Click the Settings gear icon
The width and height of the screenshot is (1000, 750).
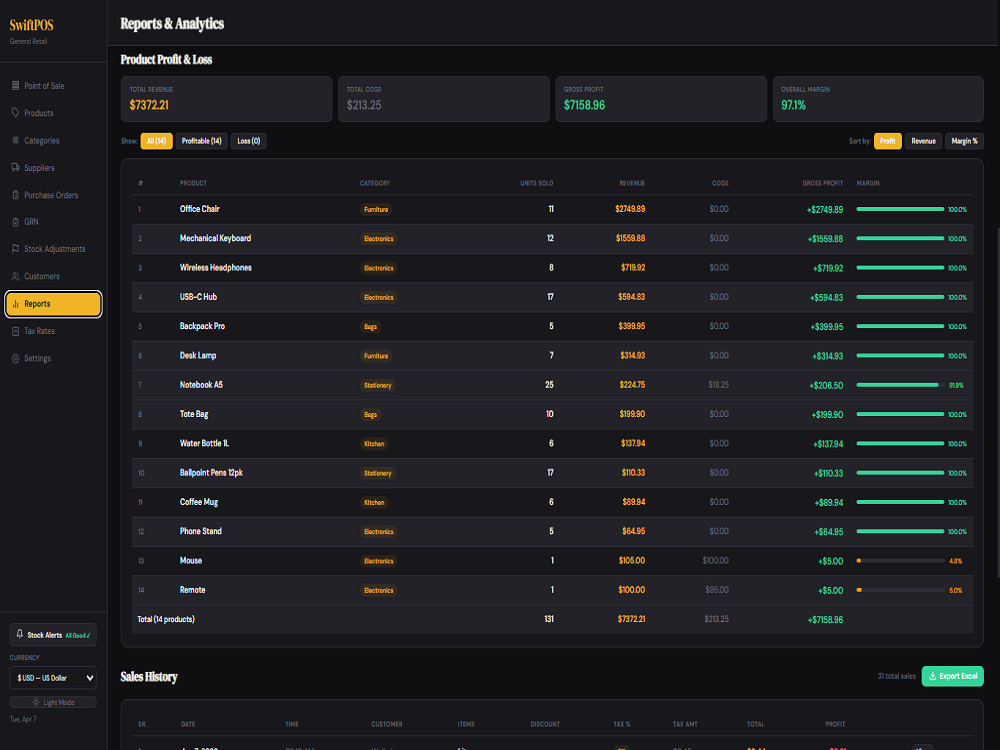(x=15, y=358)
